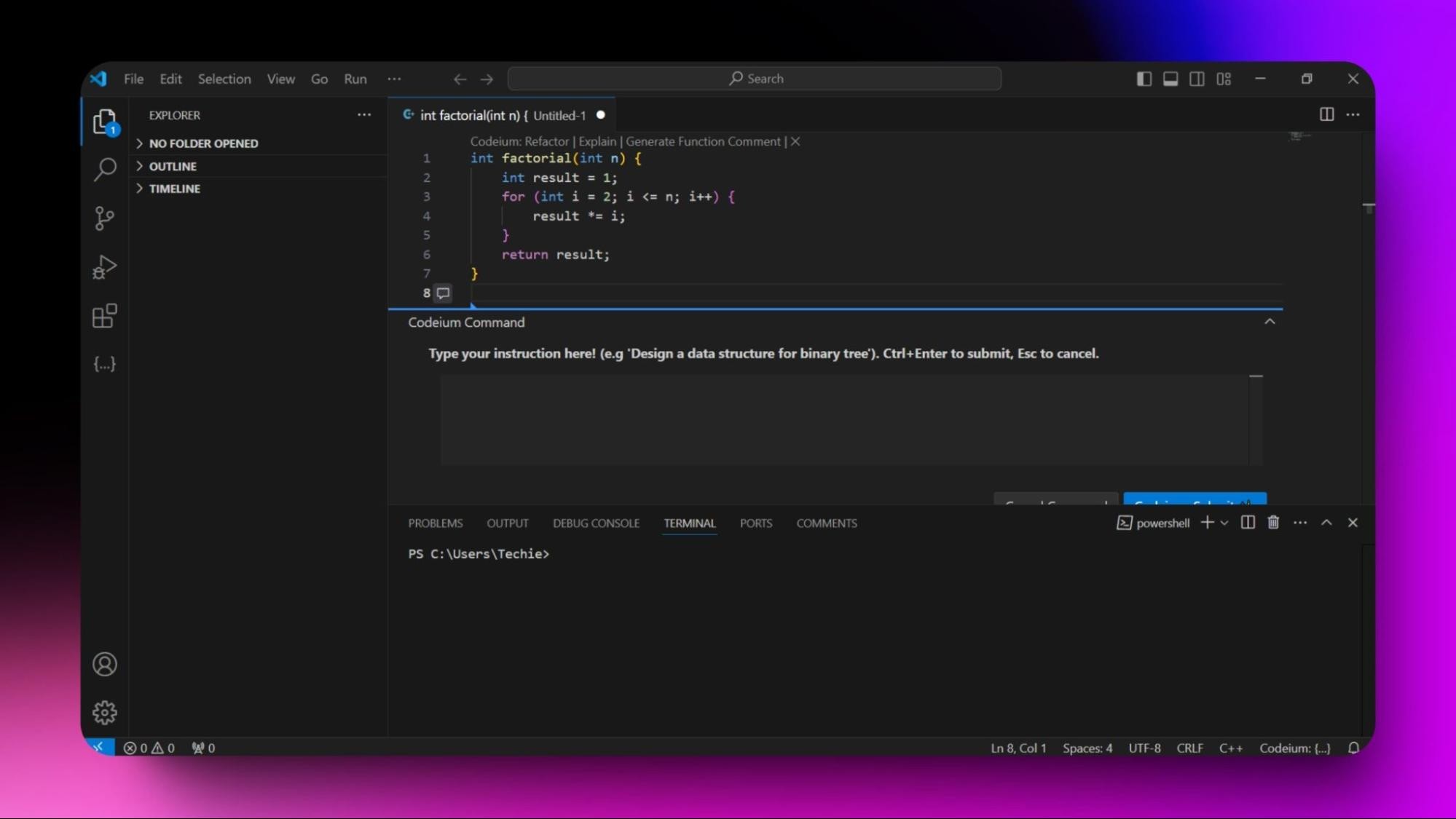Show more menu items via the ellipsis
The image size is (1456, 819).
coord(394,79)
